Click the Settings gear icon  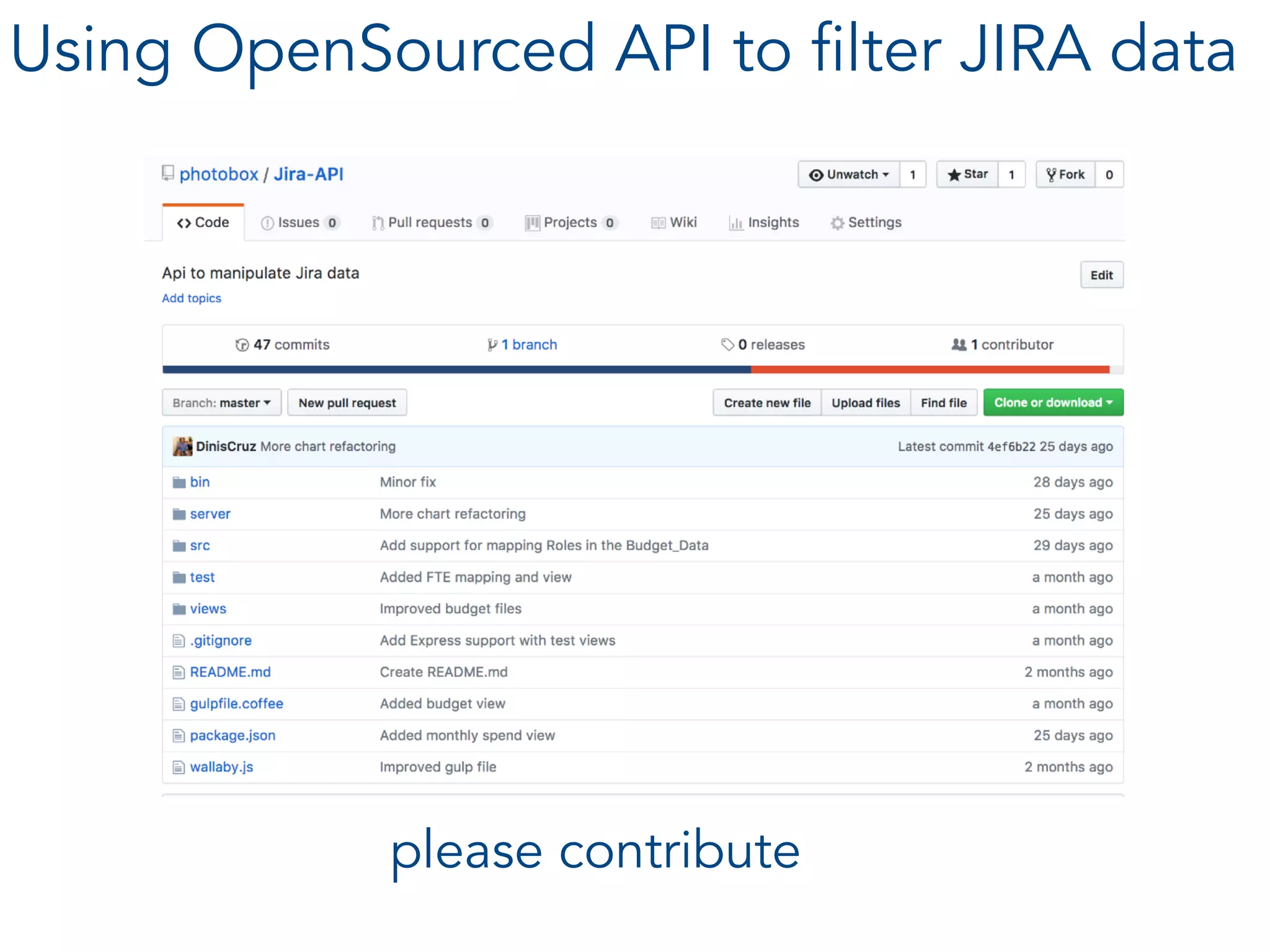(838, 223)
